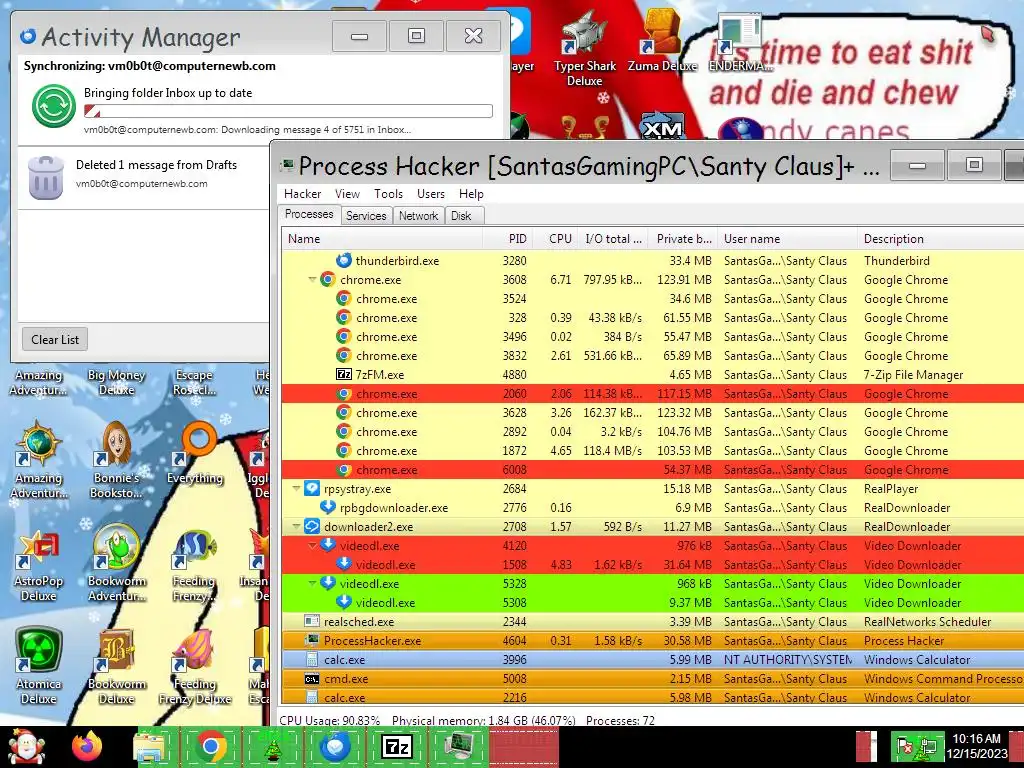This screenshot has height=768, width=1024.
Task: Collapse the videodl.exe PID 4120 tree
Action: (x=313, y=545)
